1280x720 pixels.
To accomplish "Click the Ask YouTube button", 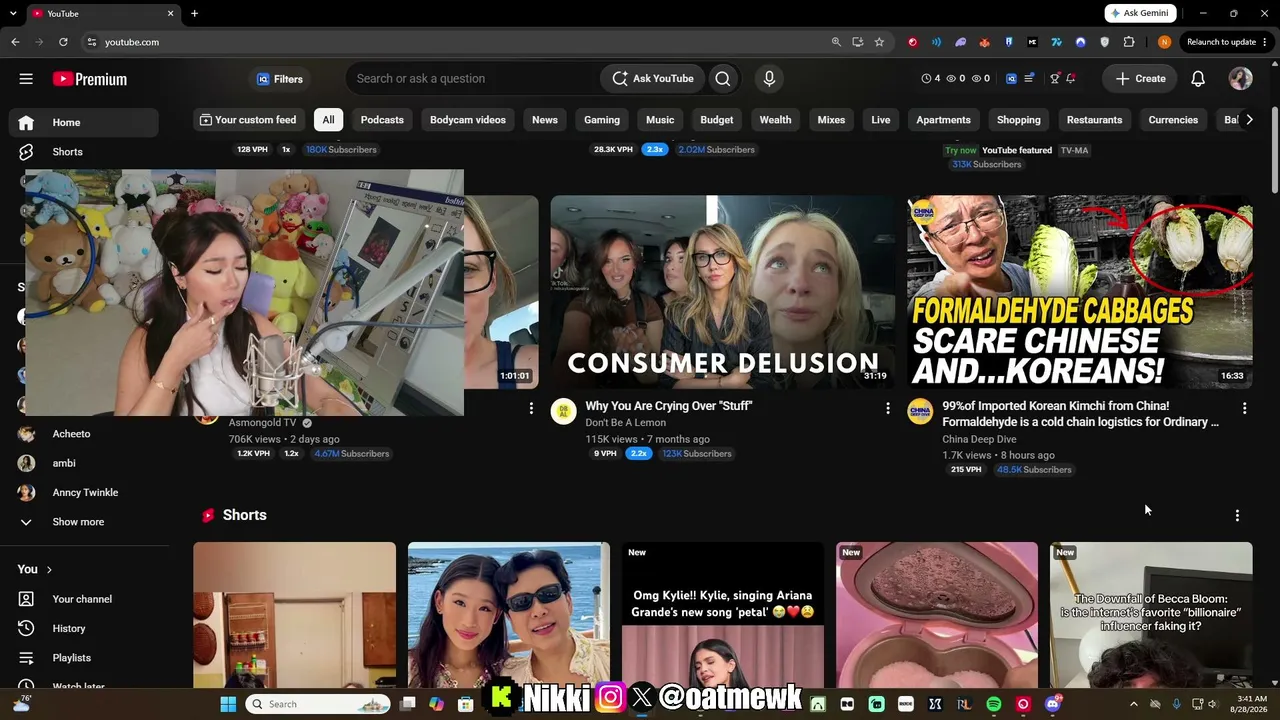I will coord(653,79).
